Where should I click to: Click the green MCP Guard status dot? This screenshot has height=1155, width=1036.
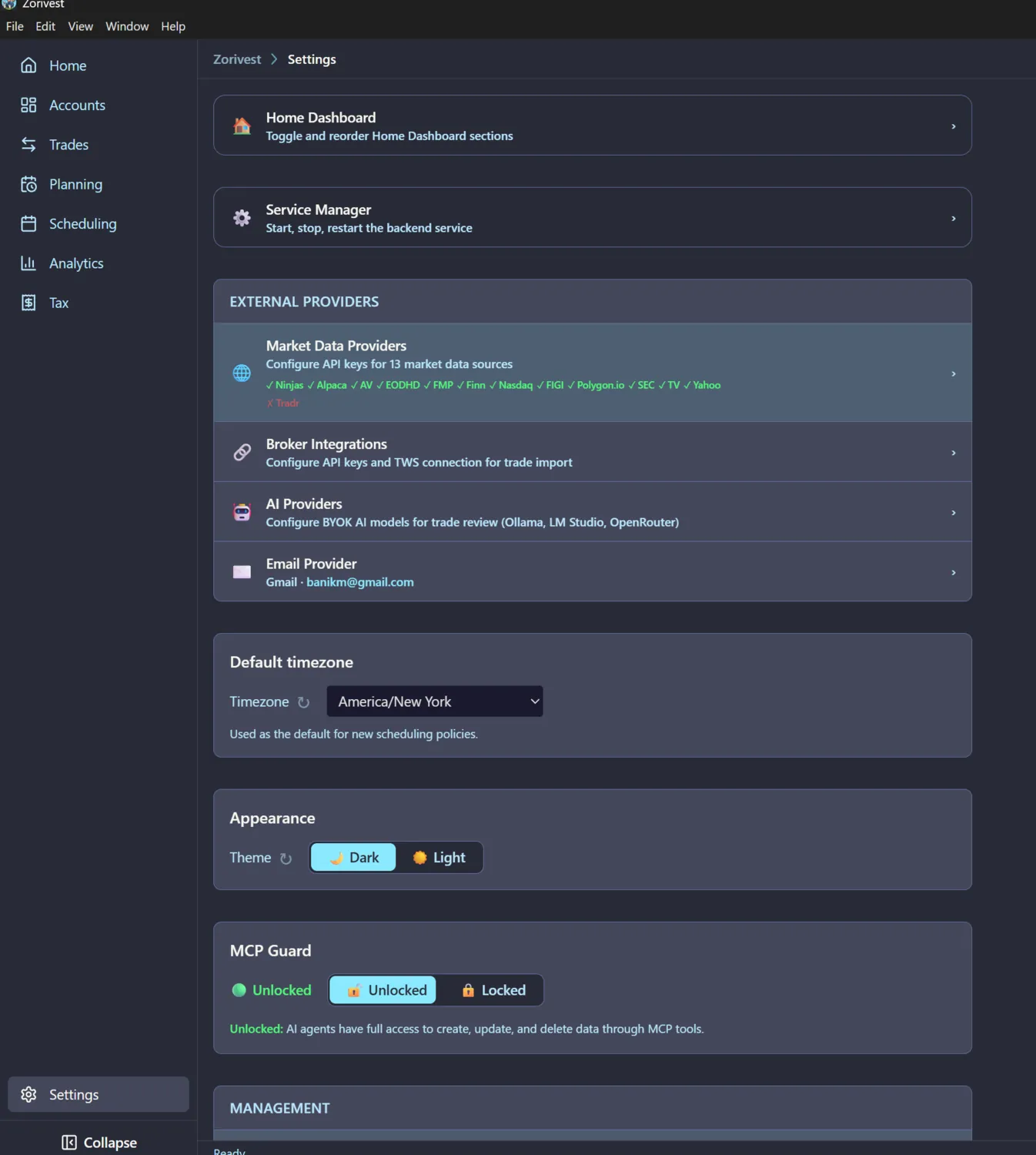pyautogui.click(x=239, y=990)
